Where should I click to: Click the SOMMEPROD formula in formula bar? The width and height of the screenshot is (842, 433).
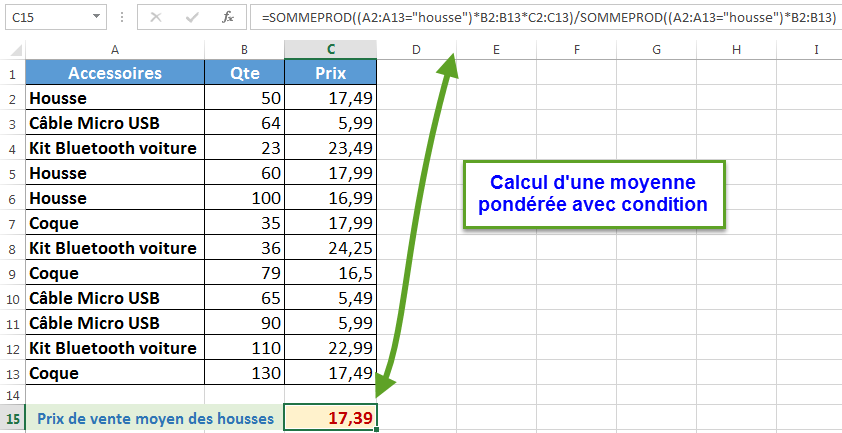click(x=549, y=17)
